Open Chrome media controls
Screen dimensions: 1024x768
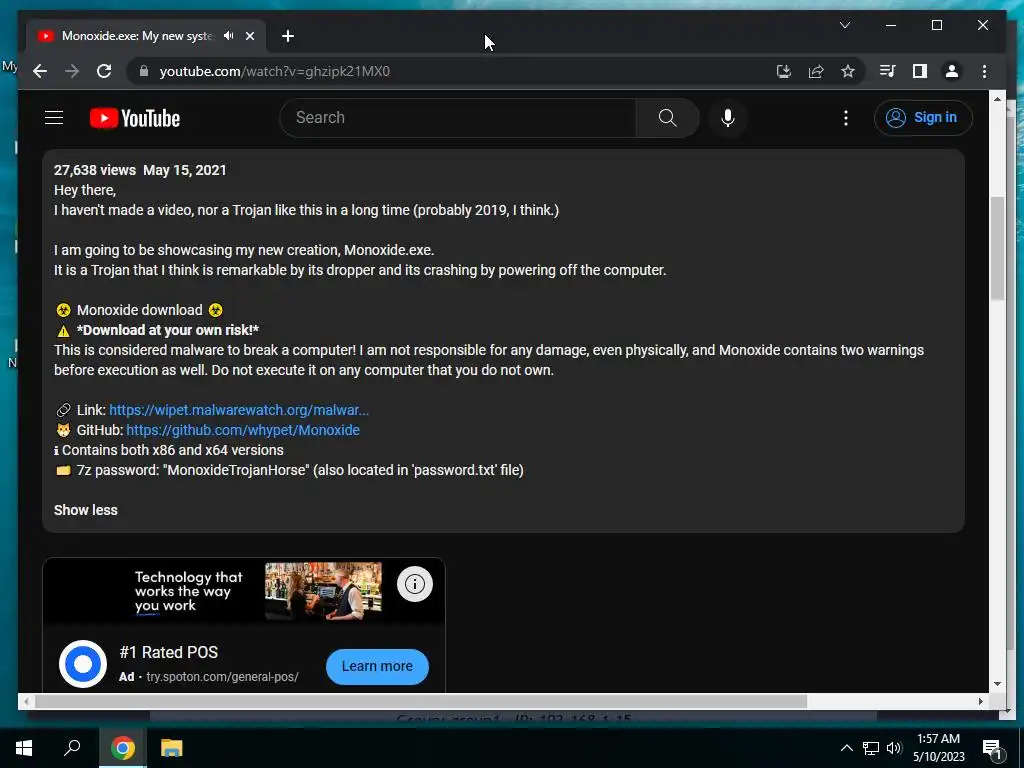point(888,71)
